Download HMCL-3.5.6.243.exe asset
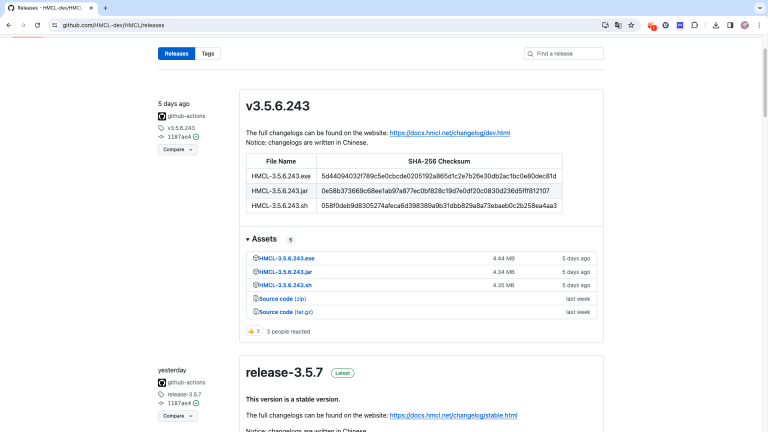The height and width of the screenshot is (432, 768). (x=286, y=258)
